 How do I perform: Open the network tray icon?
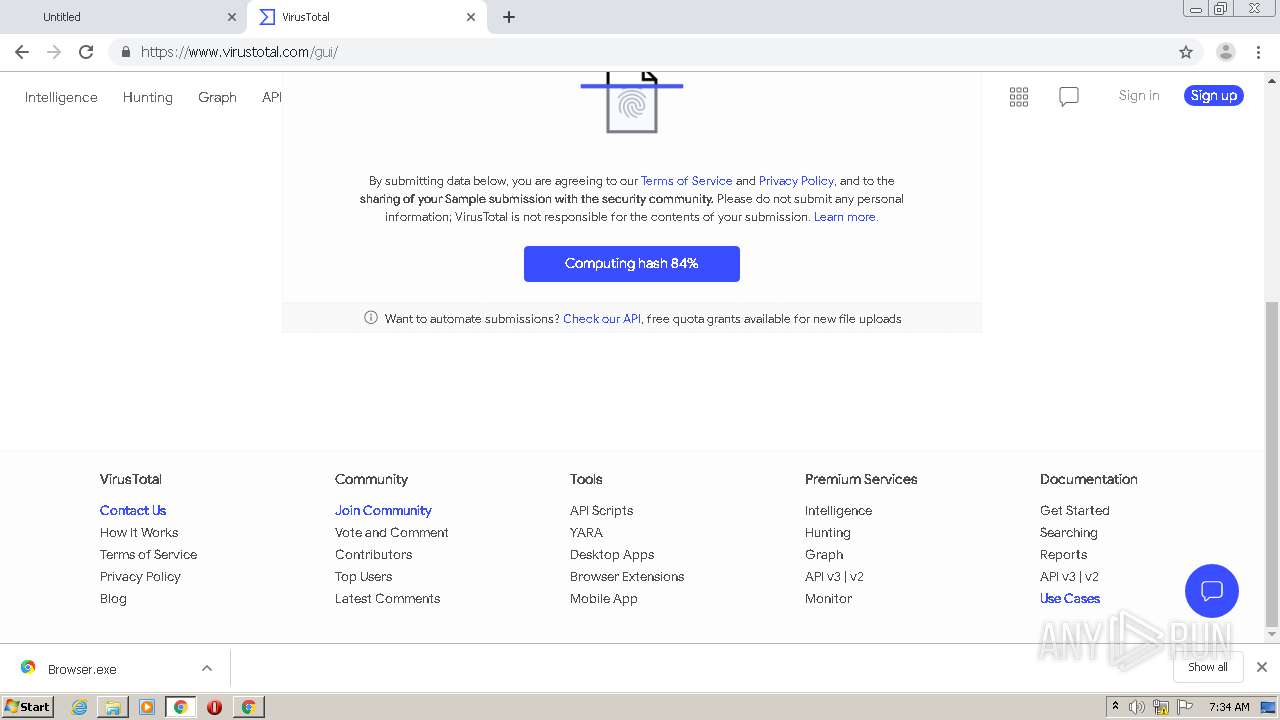pyautogui.click(x=1161, y=707)
